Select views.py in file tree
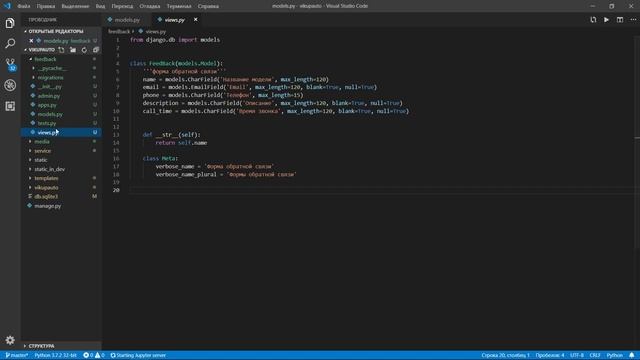The image size is (640, 360). (x=48, y=132)
